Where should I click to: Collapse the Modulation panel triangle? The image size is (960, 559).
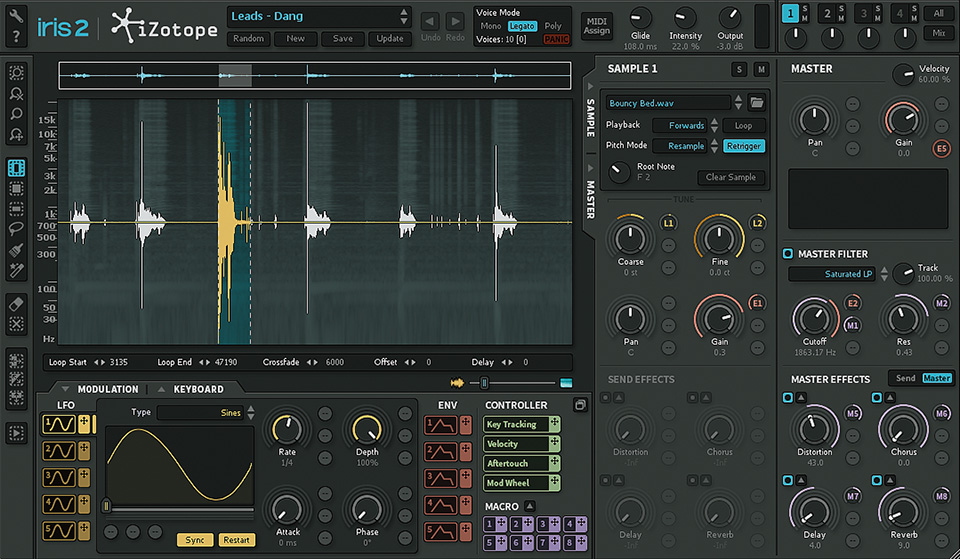pos(66,389)
